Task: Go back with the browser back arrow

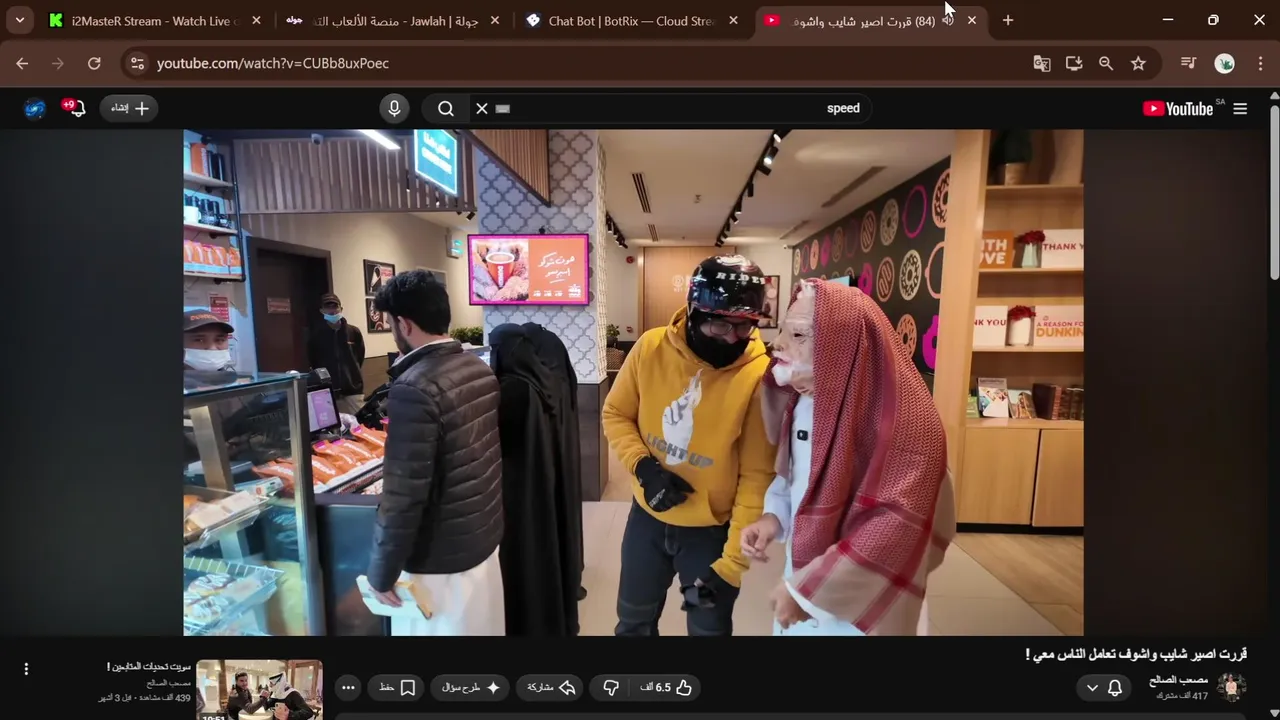Action: tap(22, 63)
